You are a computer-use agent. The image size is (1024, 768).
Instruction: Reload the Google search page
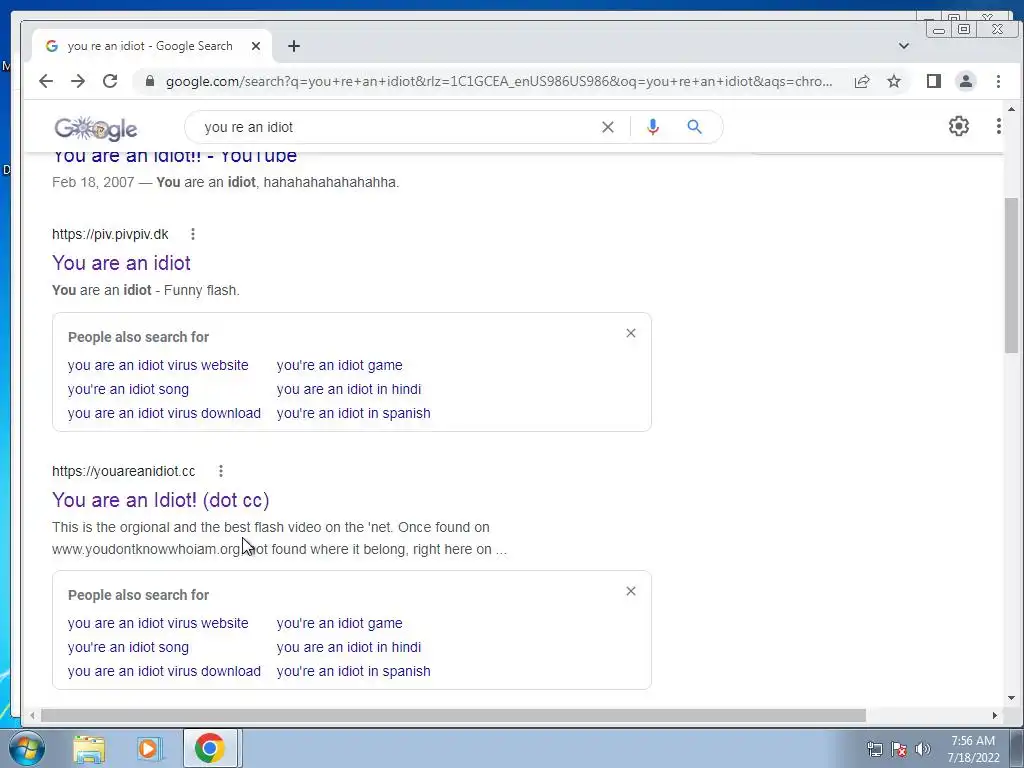(110, 81)
